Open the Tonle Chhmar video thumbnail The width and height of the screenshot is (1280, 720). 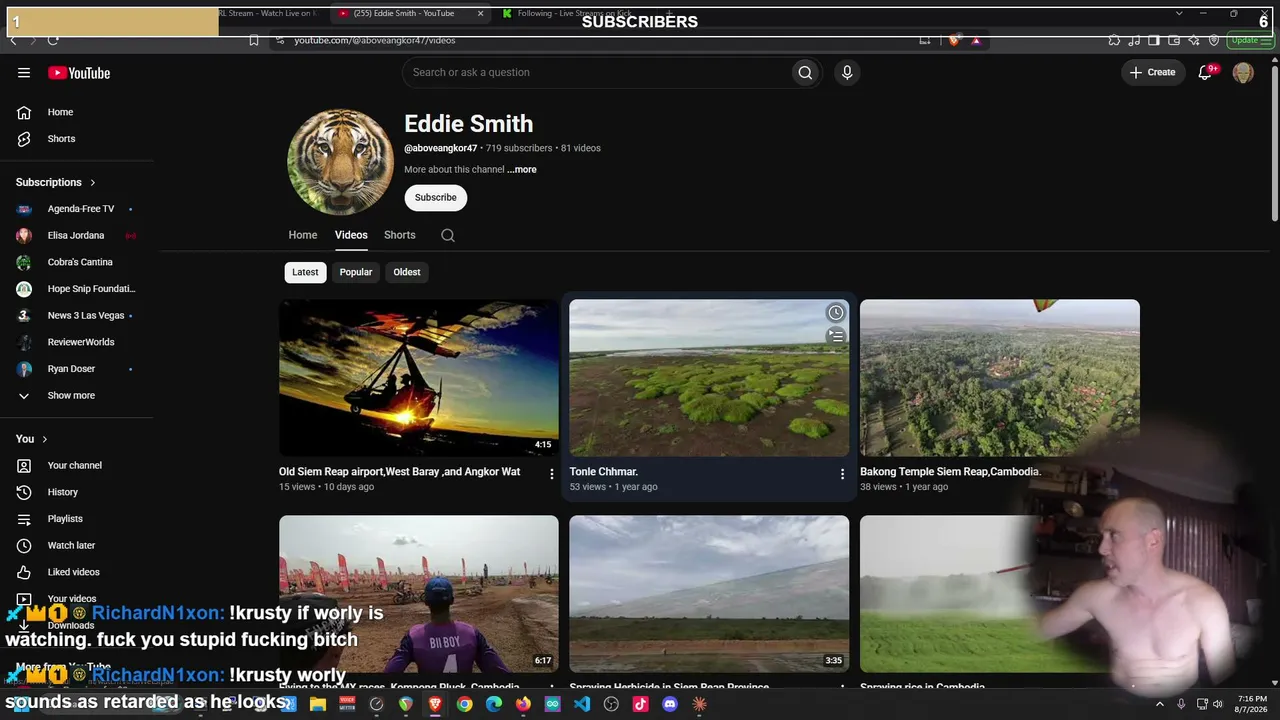click(x=709, y=378)
